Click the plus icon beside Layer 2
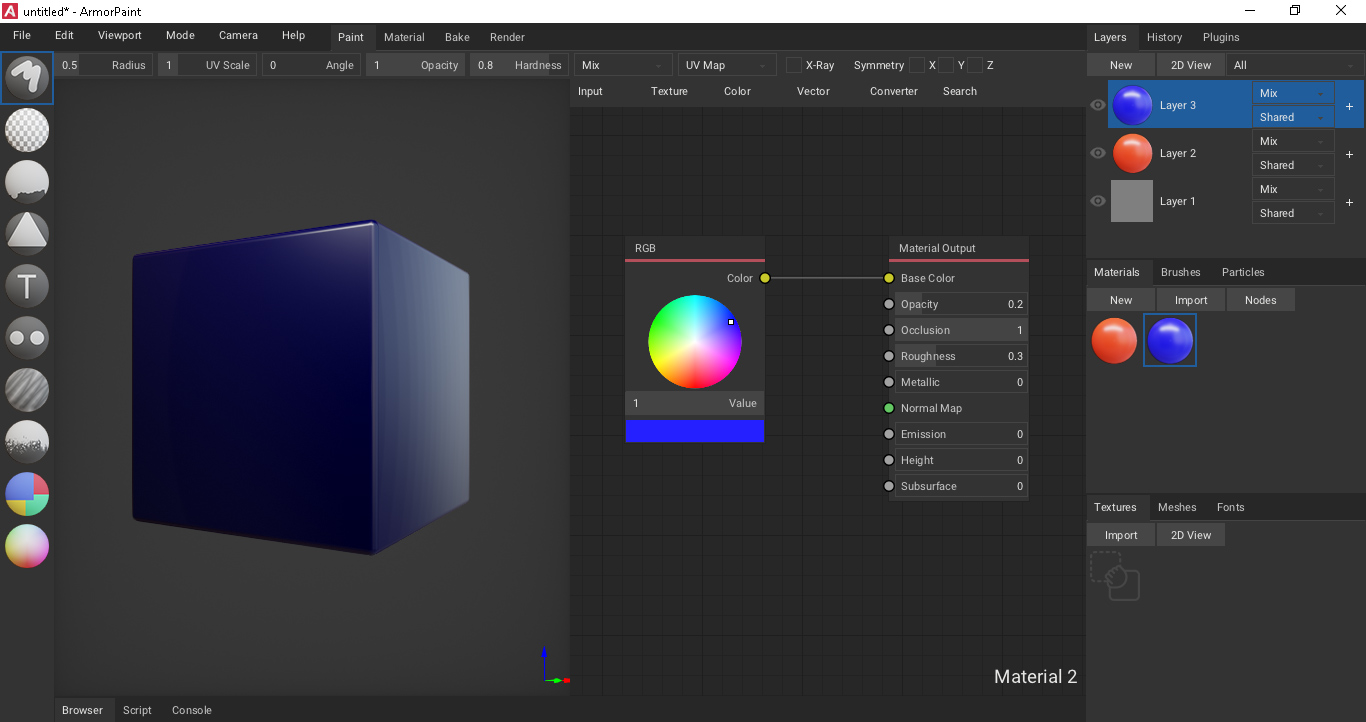1366x722 pixels. tap(1349, 154)
